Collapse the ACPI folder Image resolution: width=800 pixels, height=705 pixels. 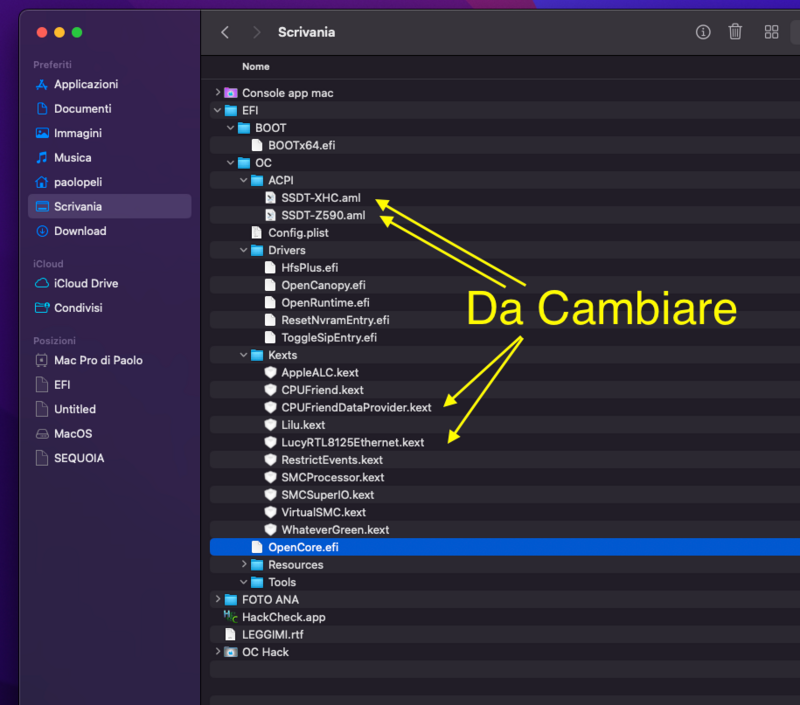pyautogui.click(x=244, y=180)
